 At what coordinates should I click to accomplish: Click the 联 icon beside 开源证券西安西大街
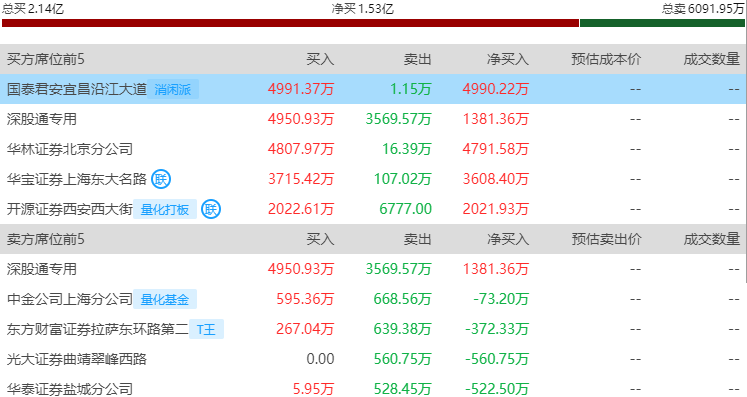click(211, 209)
